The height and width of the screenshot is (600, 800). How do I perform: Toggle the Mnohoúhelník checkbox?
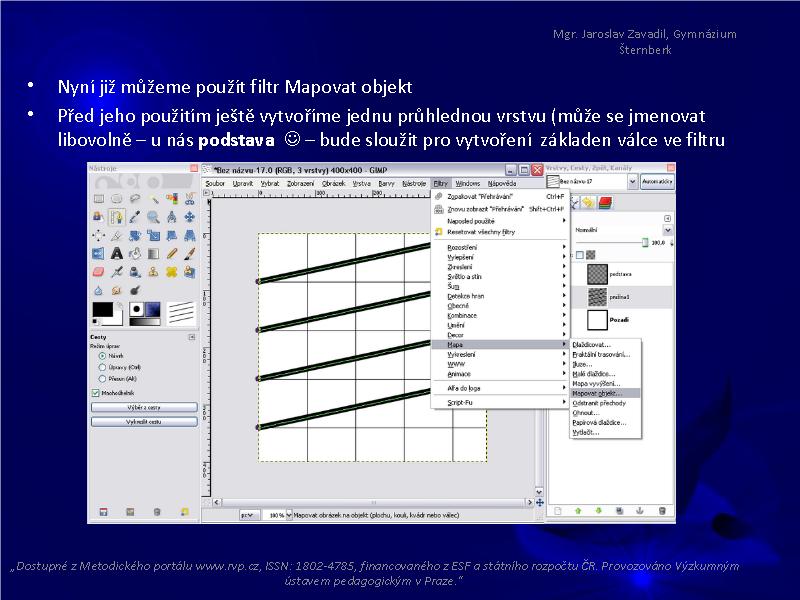pos(95,393)
